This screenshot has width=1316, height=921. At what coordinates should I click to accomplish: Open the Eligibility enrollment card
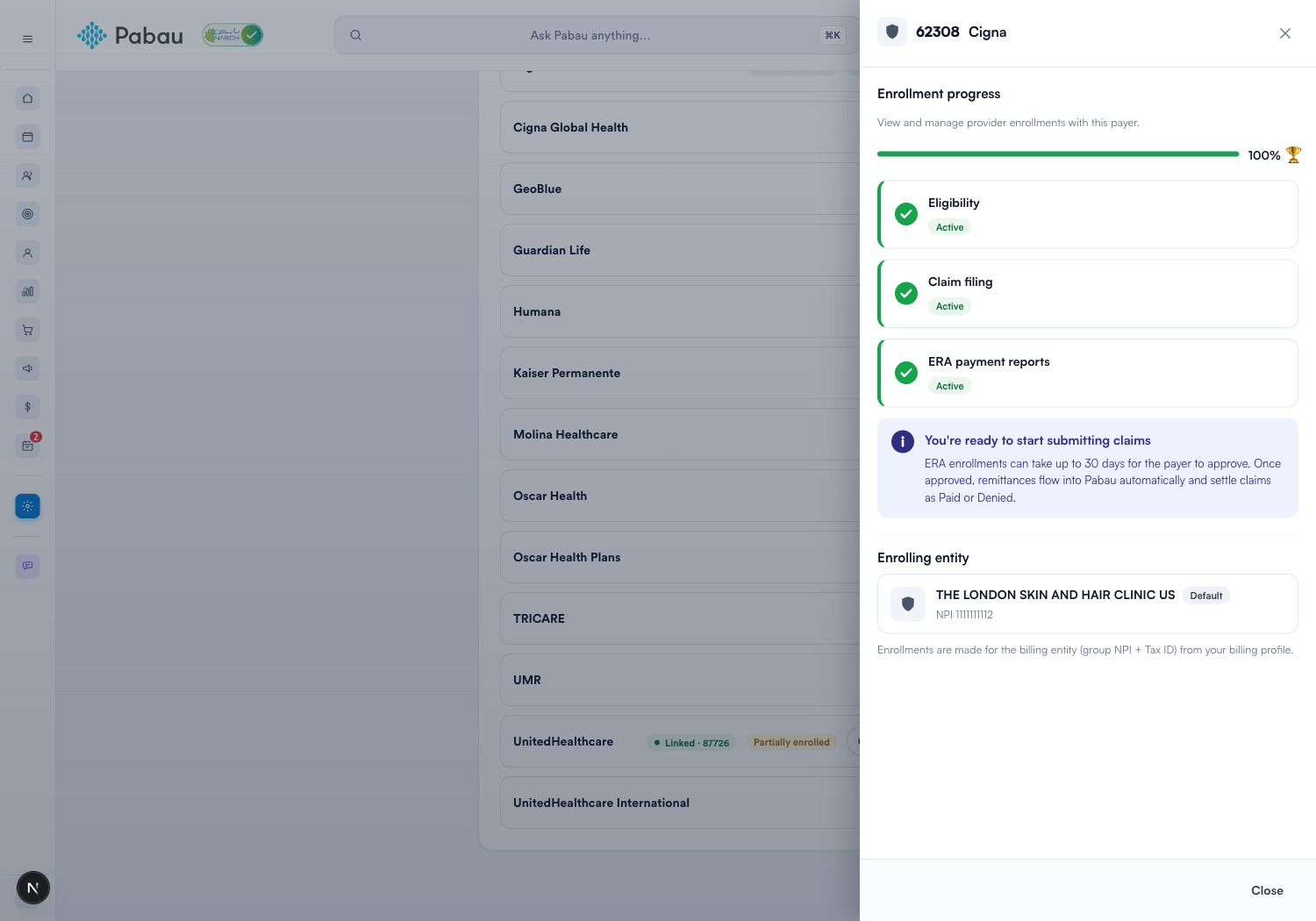[1088, 214]
